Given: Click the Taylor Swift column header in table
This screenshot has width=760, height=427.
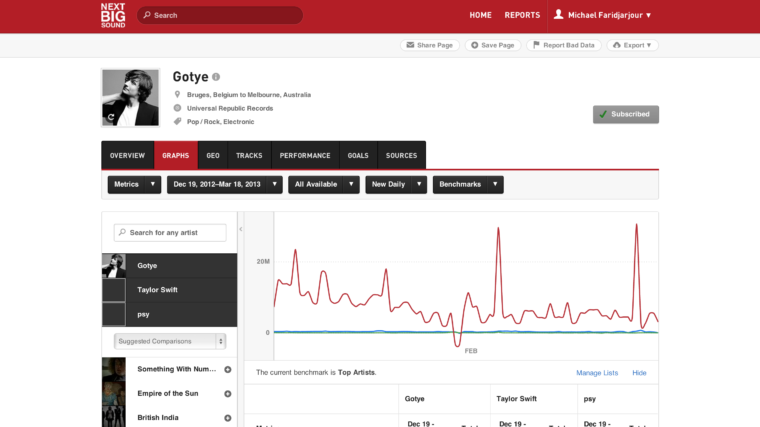Looking at the screenshot, I should coord(516,399).
